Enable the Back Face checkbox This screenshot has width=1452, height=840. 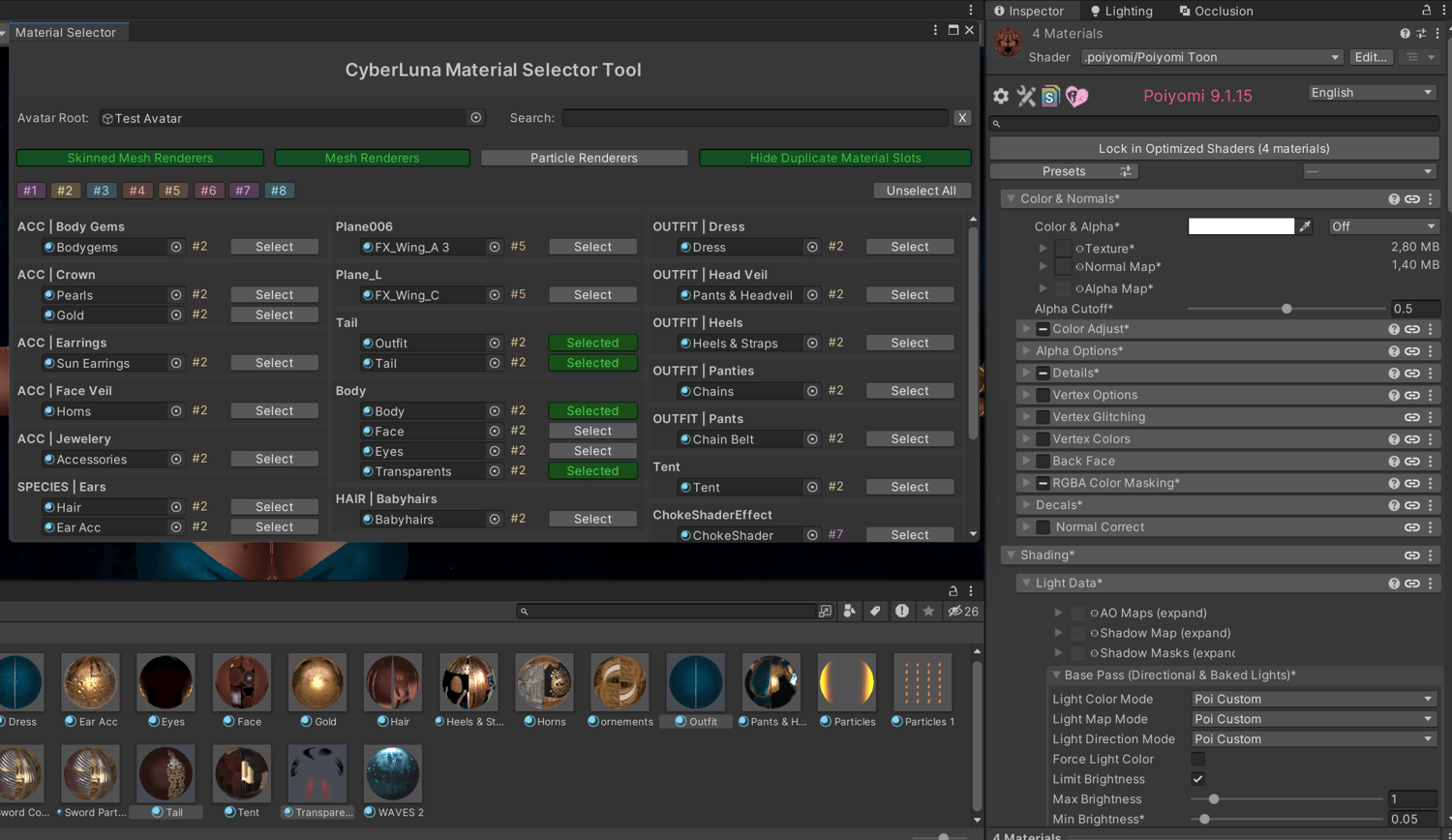click(x=1043, y=462)
